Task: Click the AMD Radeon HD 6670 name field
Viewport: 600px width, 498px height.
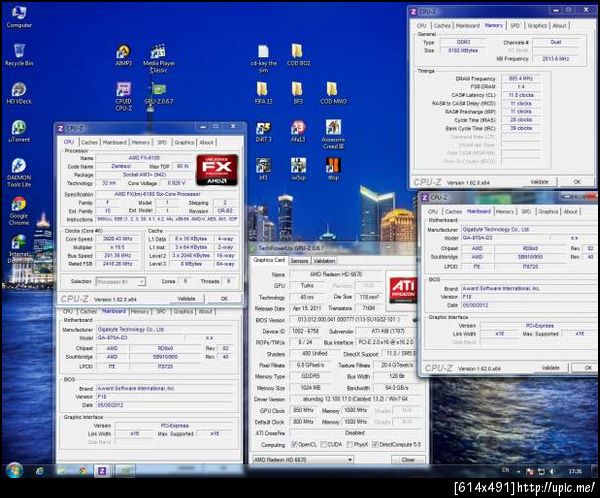Action: [x=336, y=274]
